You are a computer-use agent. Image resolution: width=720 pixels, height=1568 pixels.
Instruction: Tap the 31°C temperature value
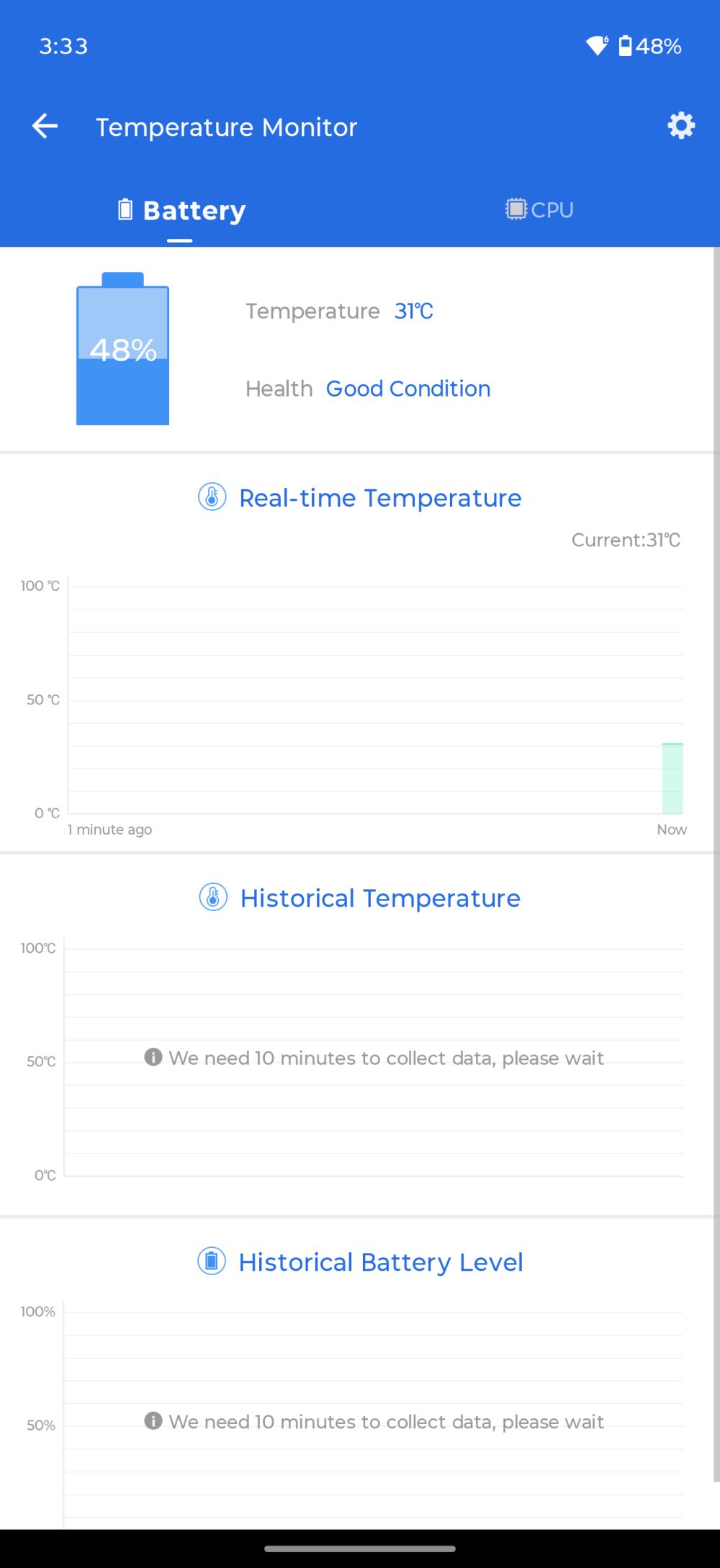(x=413, y=311)
